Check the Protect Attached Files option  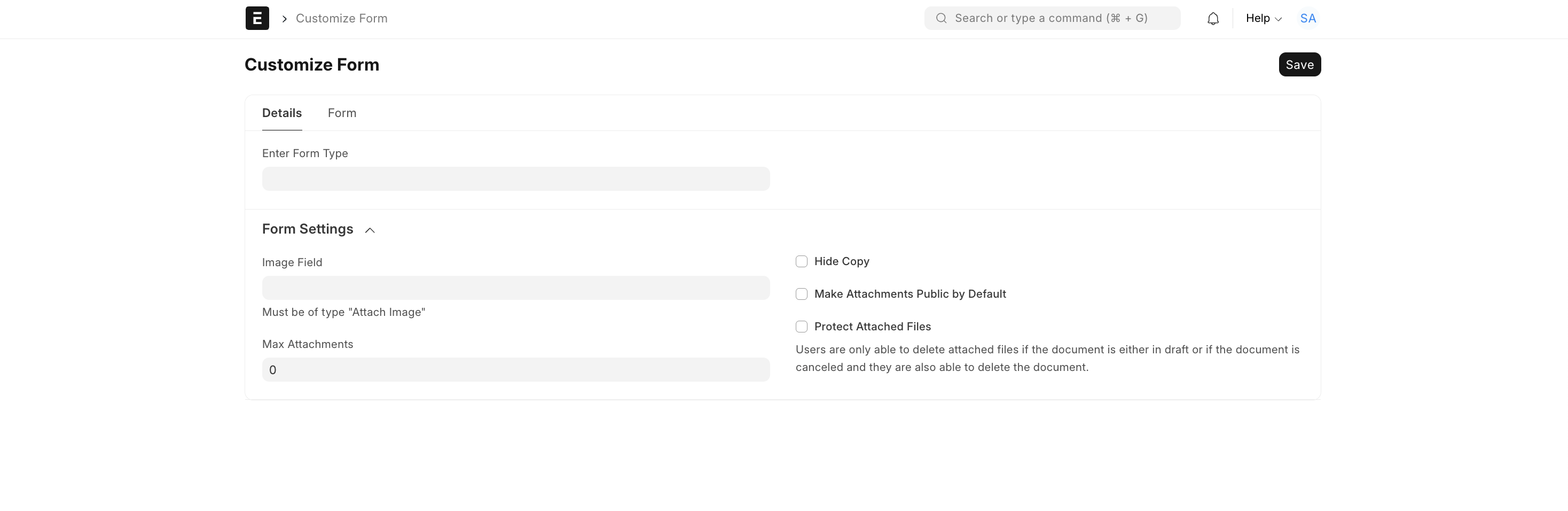click(801, 327)
